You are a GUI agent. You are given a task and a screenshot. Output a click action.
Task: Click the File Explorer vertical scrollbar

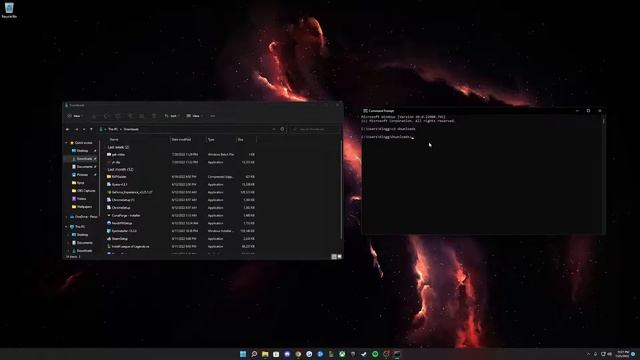pos(341,190)
